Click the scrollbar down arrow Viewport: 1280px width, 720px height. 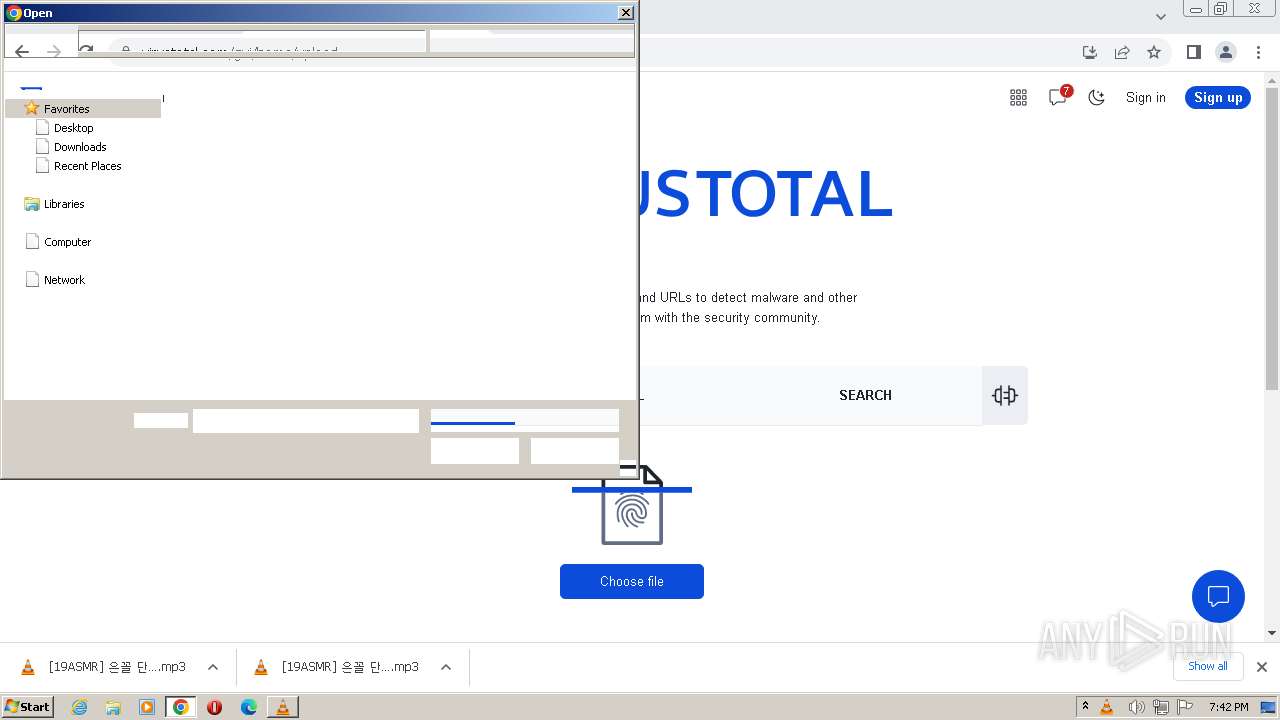[x=1272, y=633]
